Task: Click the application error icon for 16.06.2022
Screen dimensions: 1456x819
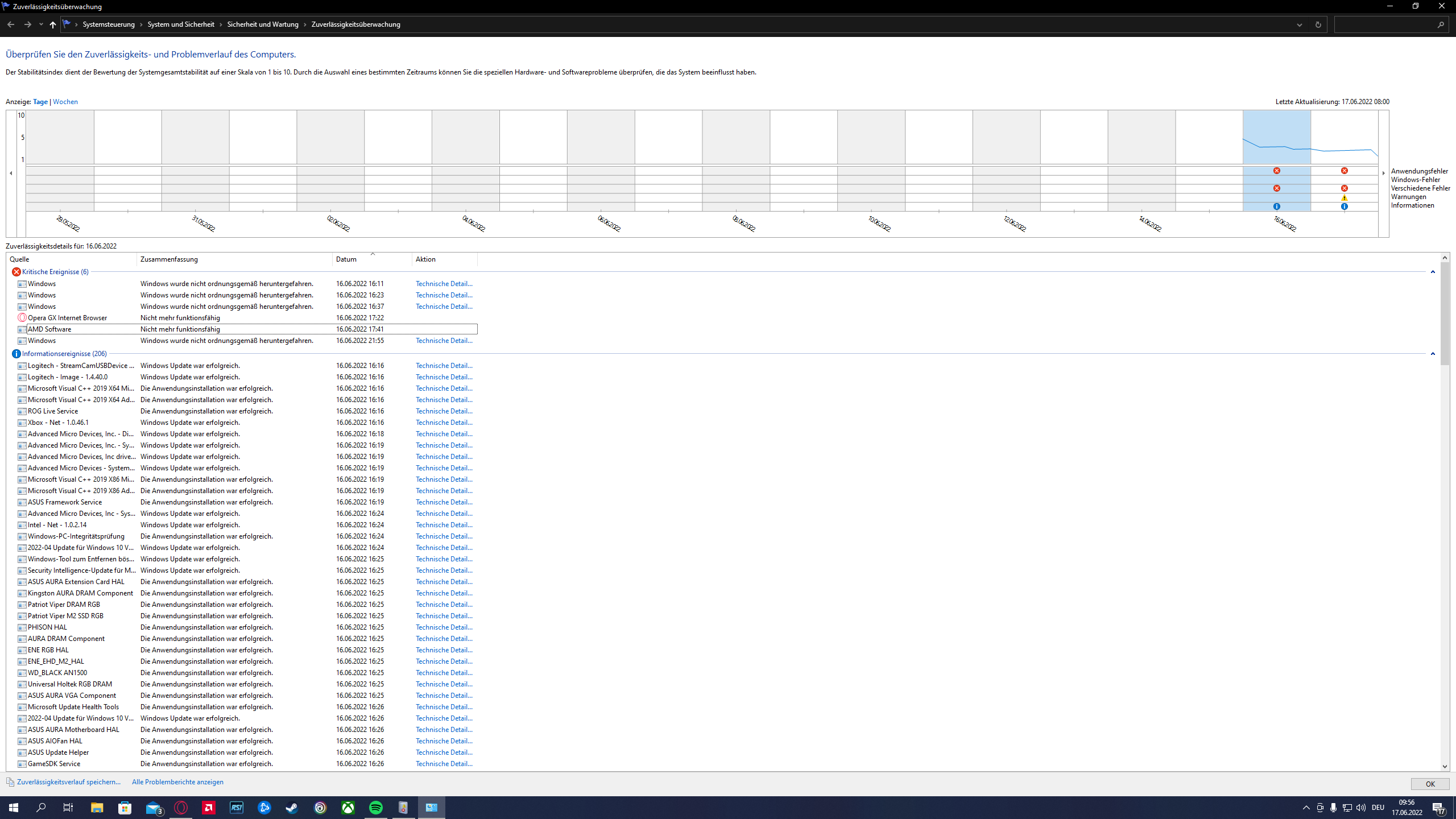Action: point(1276,171)
